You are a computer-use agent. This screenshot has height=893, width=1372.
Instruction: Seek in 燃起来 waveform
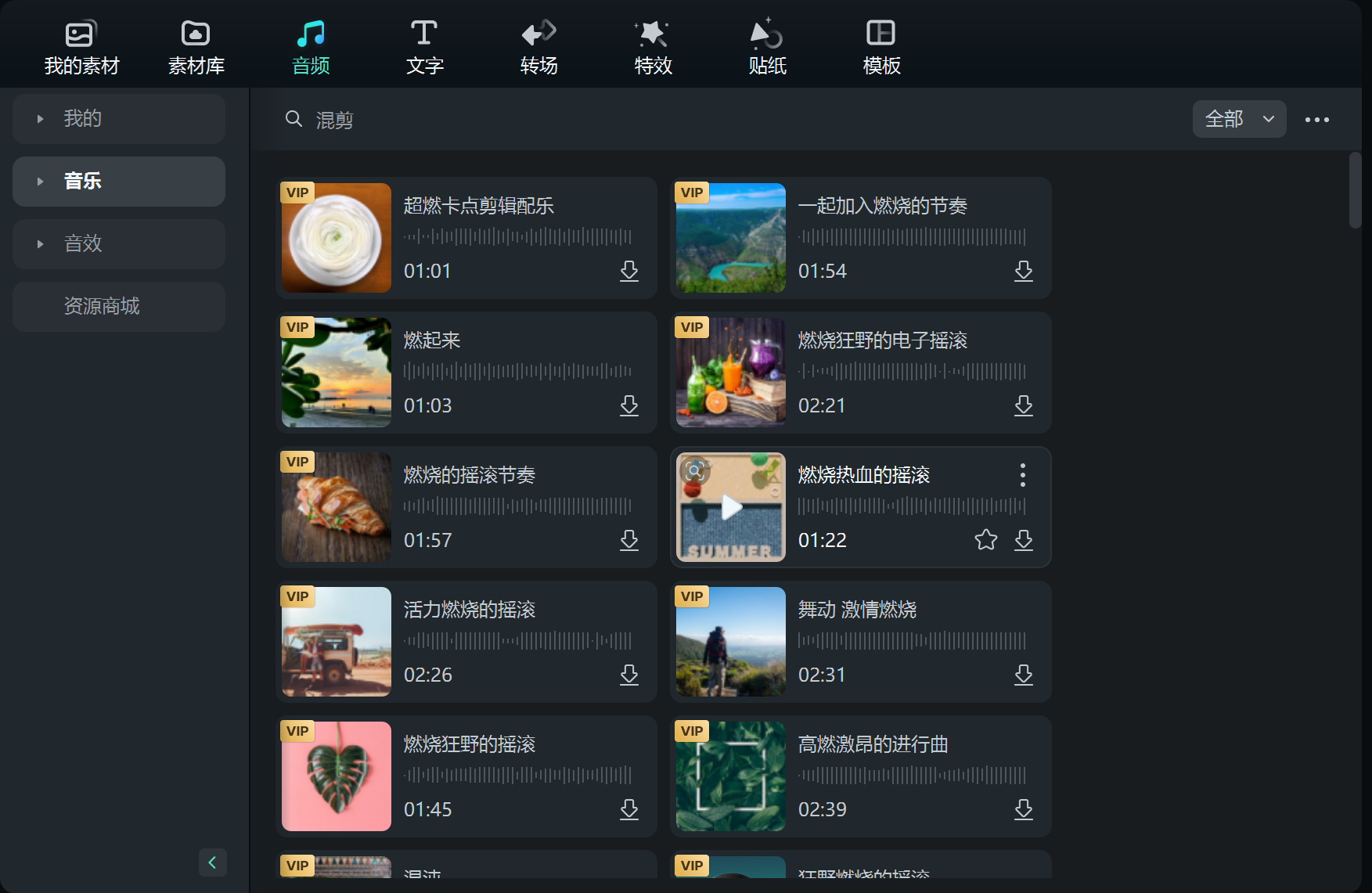[x=517, y=371]
